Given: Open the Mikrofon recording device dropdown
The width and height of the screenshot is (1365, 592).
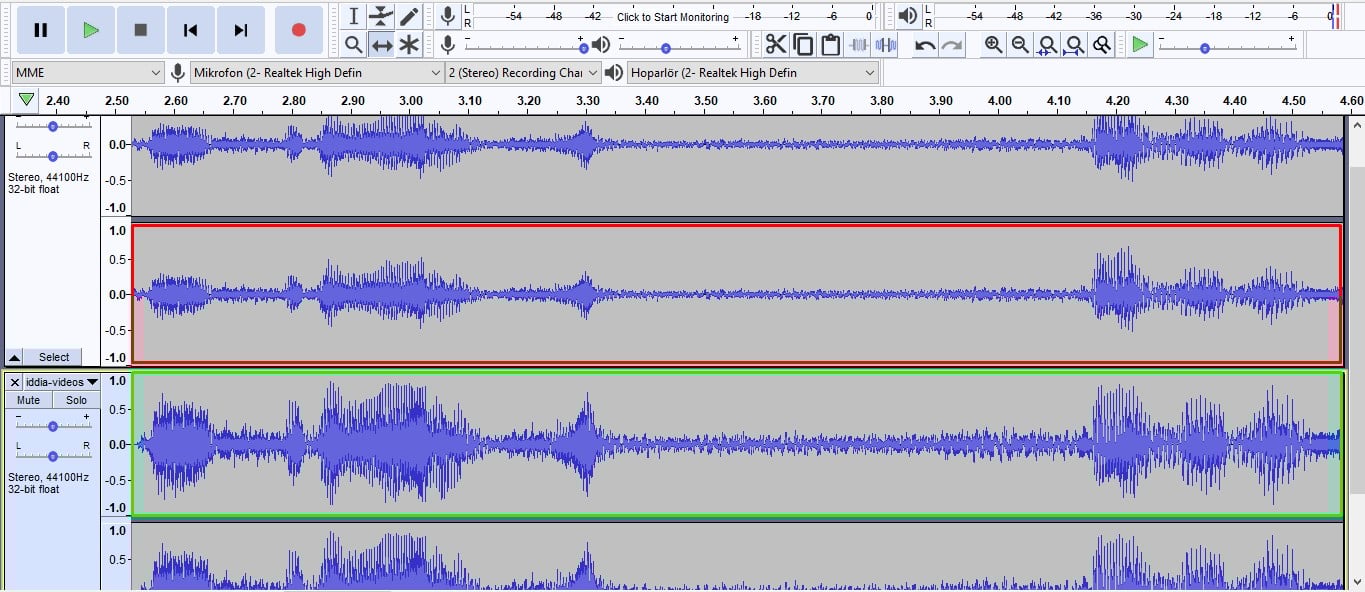Looking at the screenshot, I should tap(317, 73).
